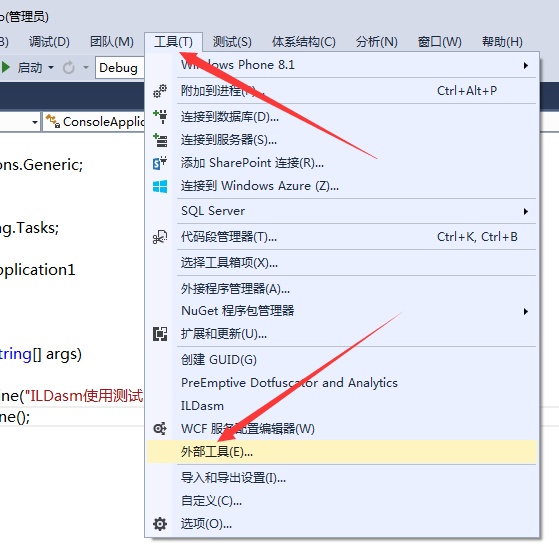Expand the NuGet package manager submenu arrow

click(x=525, y=311)
